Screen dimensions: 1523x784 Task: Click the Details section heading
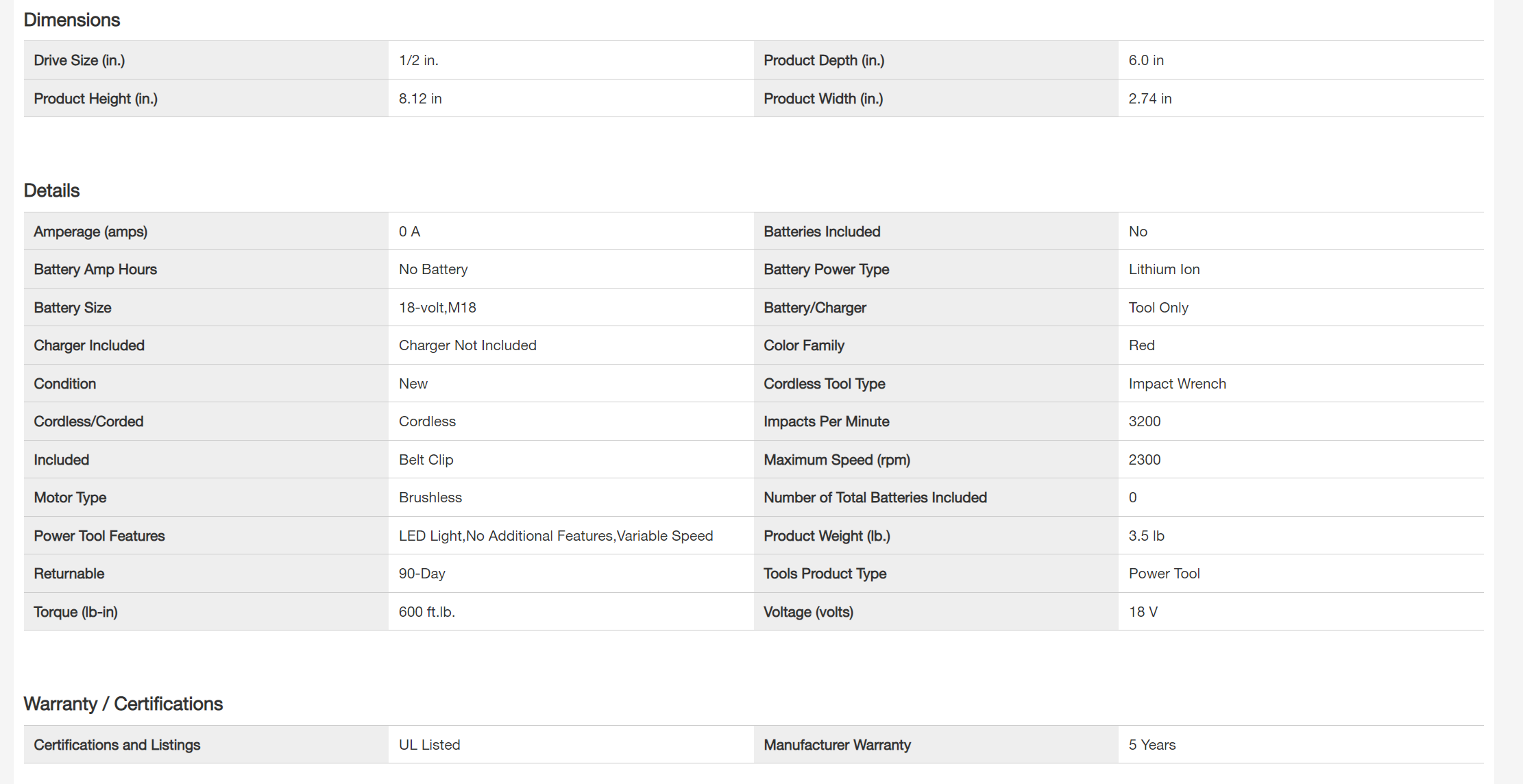click(x=52, y=191)
